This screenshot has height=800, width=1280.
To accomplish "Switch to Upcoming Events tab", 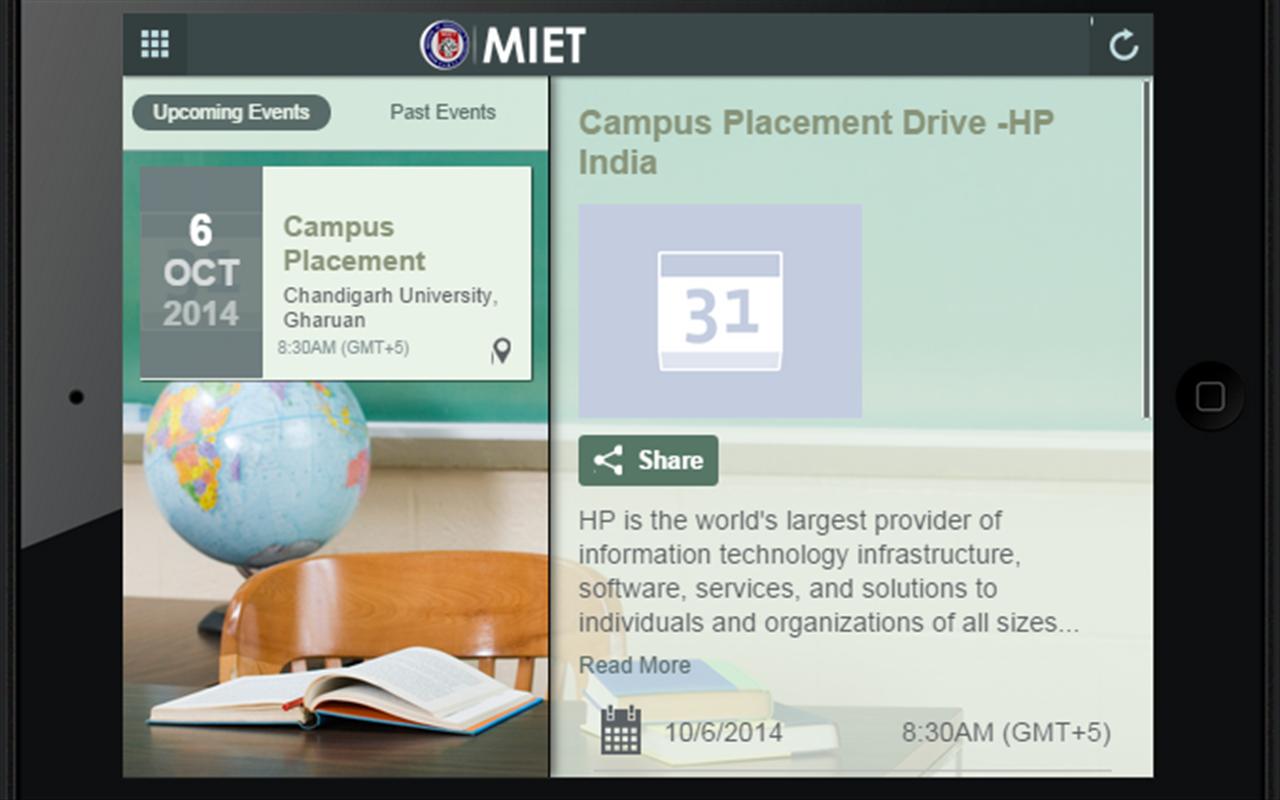I will (x=231, y=112).
